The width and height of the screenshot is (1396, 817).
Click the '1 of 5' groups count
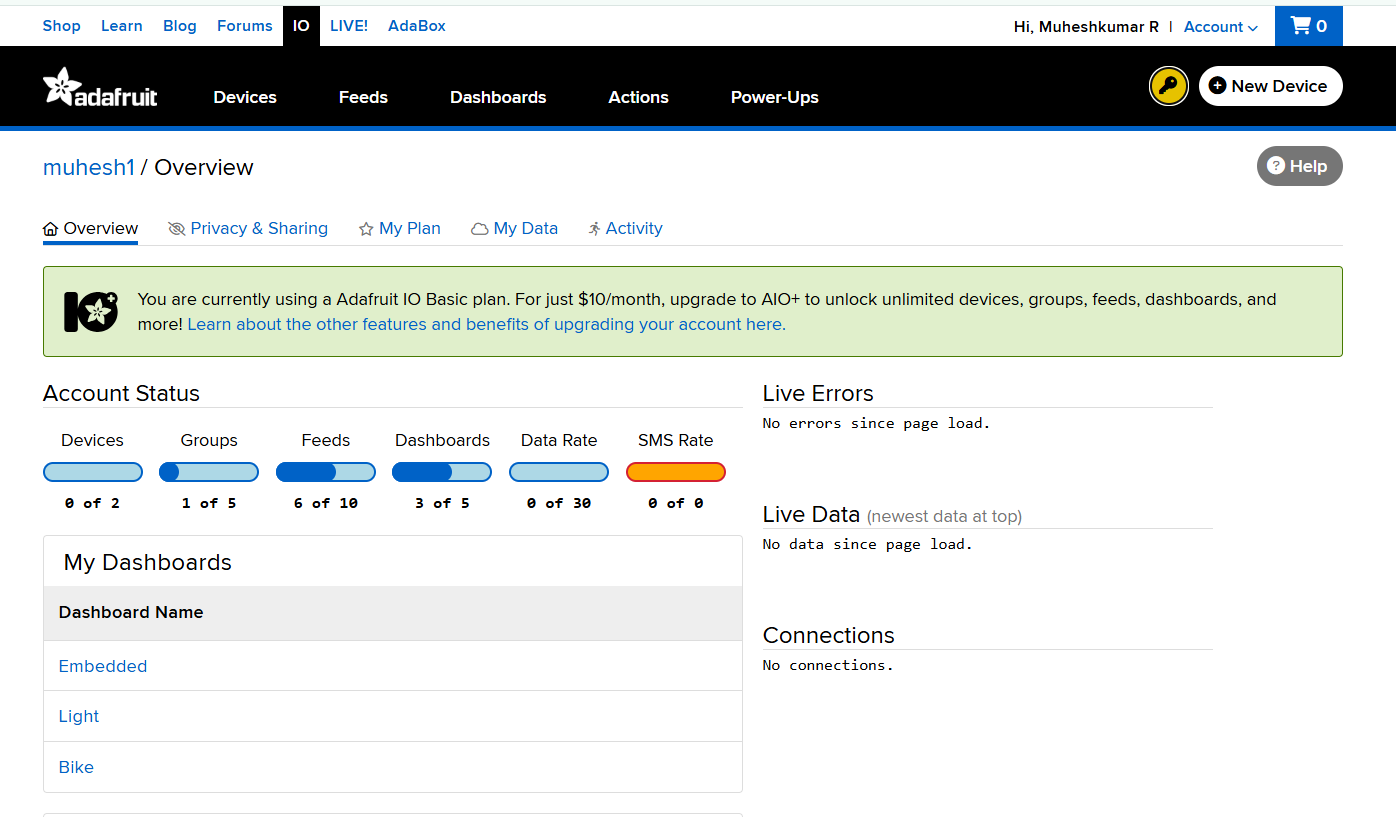click(209, 503)
